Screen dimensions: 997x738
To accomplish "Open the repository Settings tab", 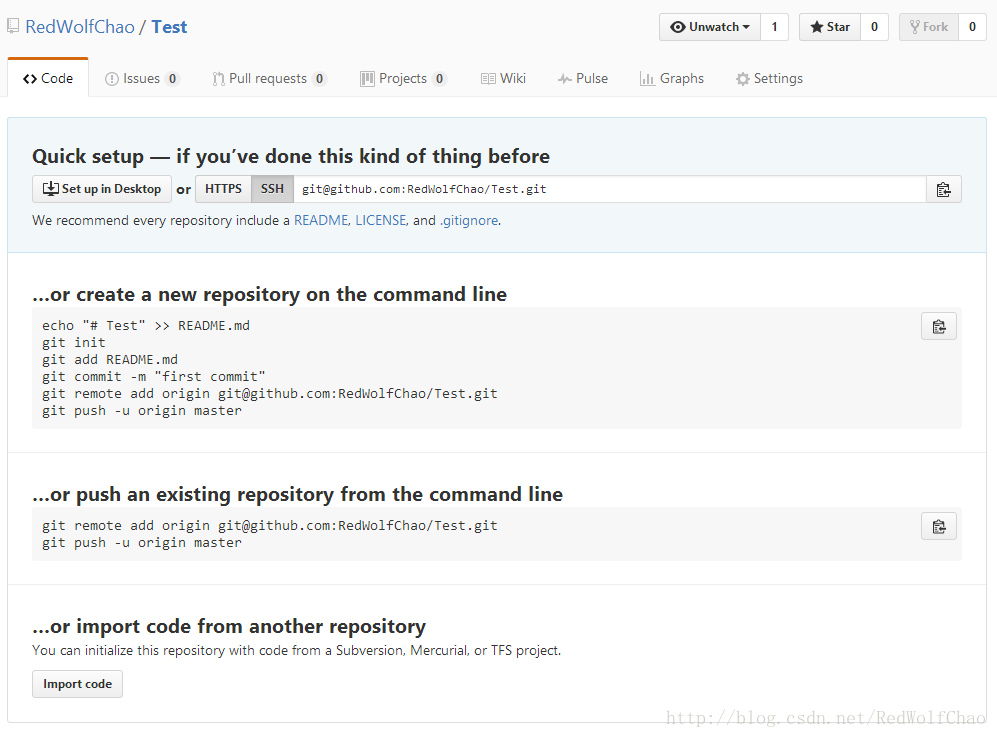I will (x=769, y=78).
